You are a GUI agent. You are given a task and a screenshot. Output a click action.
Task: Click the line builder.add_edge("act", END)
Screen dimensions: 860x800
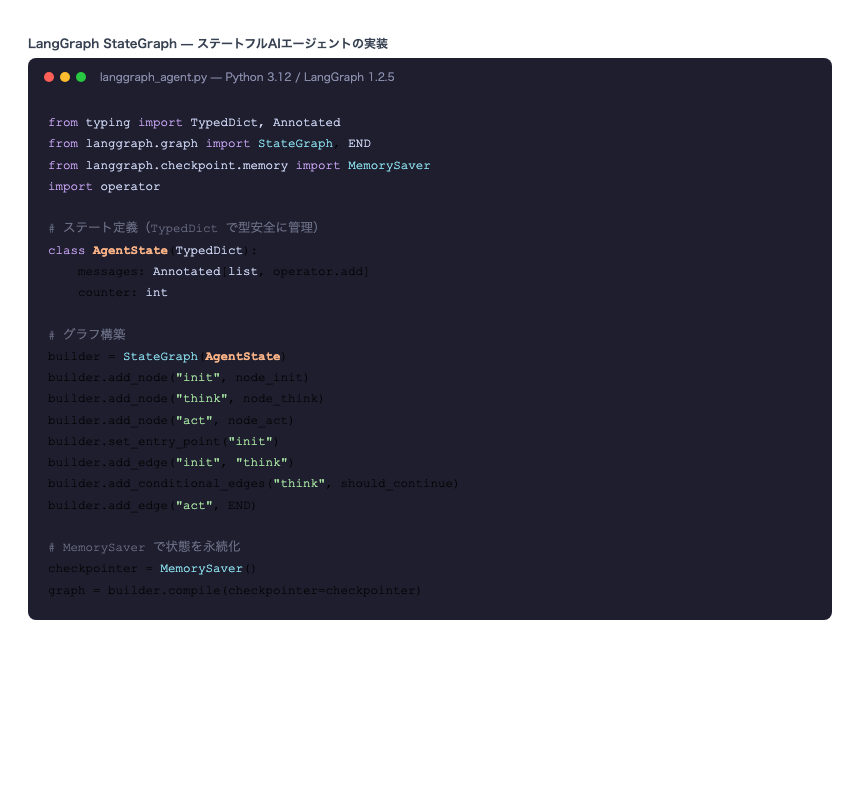click(152, 506)
